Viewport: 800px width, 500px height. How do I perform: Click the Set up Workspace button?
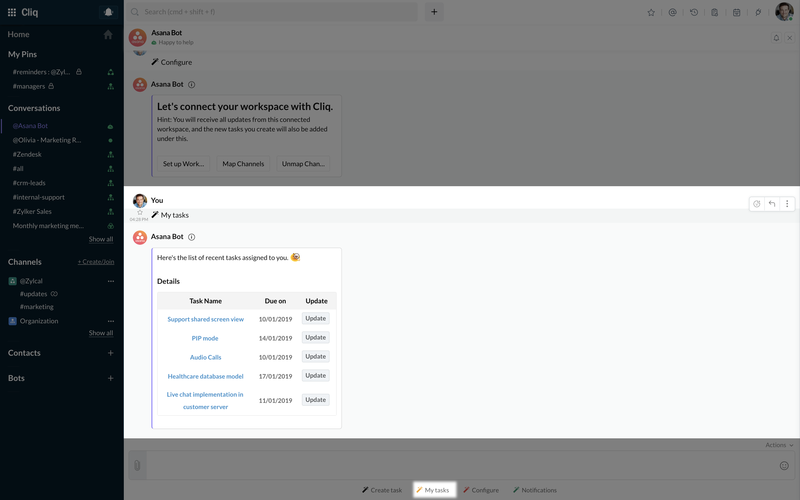[183, 164]
